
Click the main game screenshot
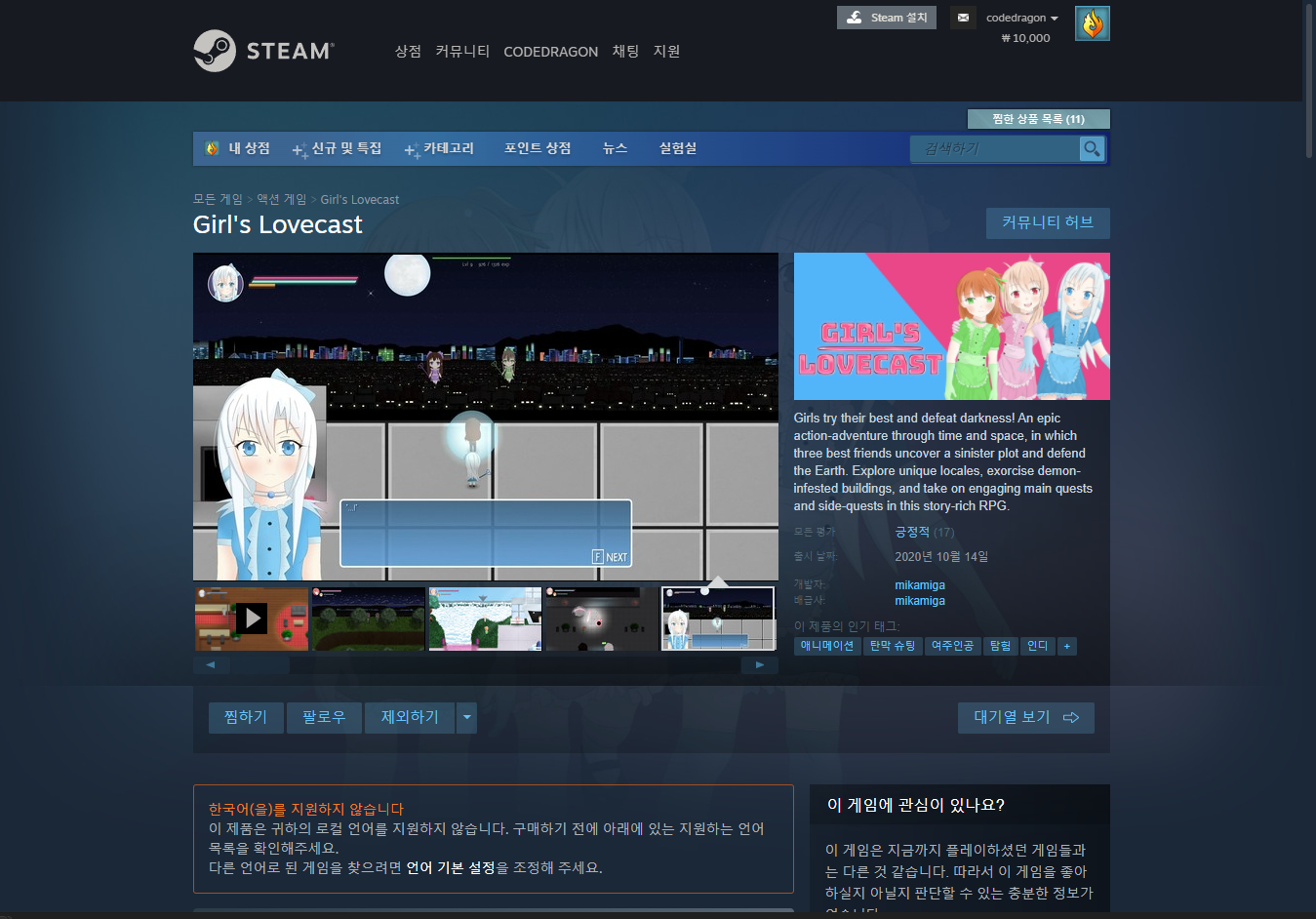[x=486, y=417]
